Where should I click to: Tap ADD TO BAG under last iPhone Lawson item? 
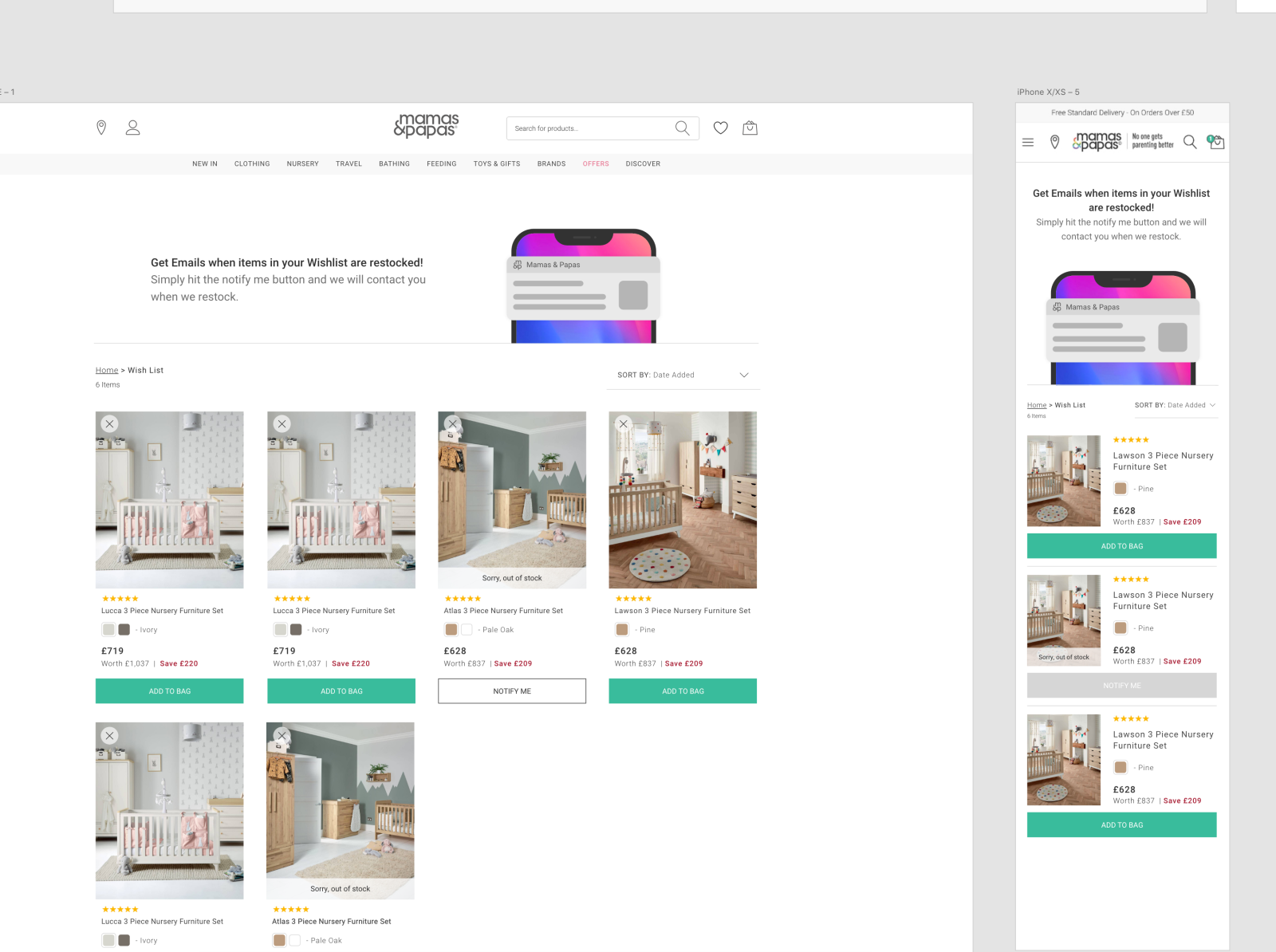[x=1122, y=825]
